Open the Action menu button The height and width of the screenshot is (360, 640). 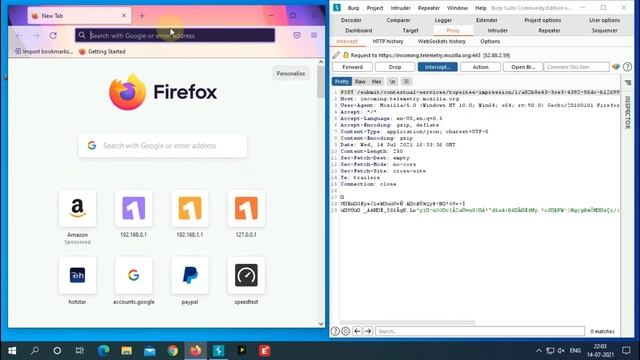coord(480,67)
